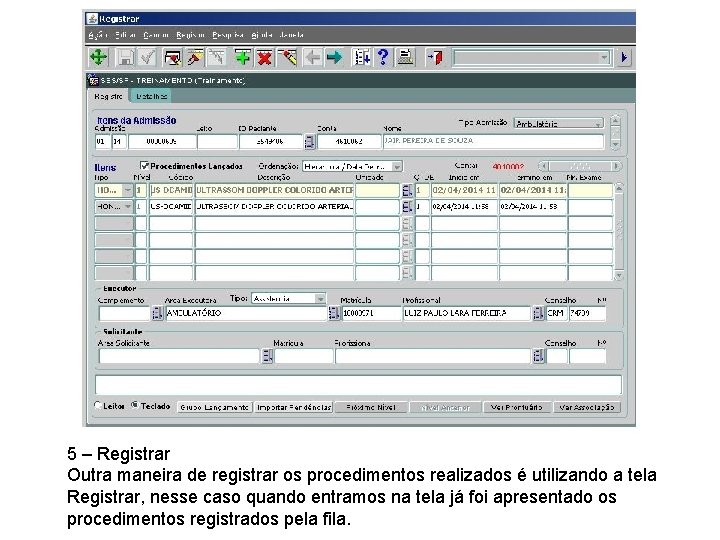The width and height of the screenshot is (720, 540).
Task: Open the Executor Tipo dropdown
Action: [288, 299]
